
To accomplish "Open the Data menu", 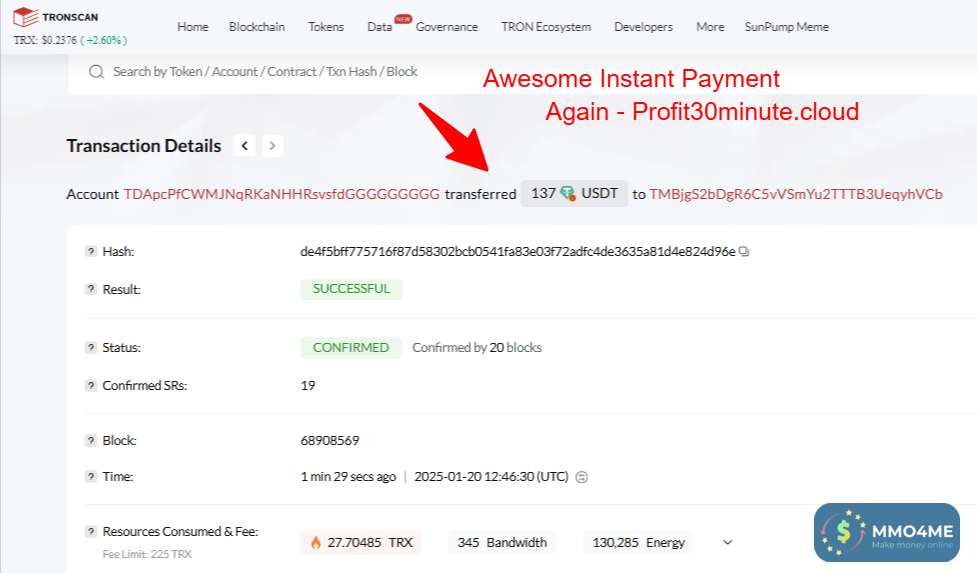I will [x=379, y=27].
